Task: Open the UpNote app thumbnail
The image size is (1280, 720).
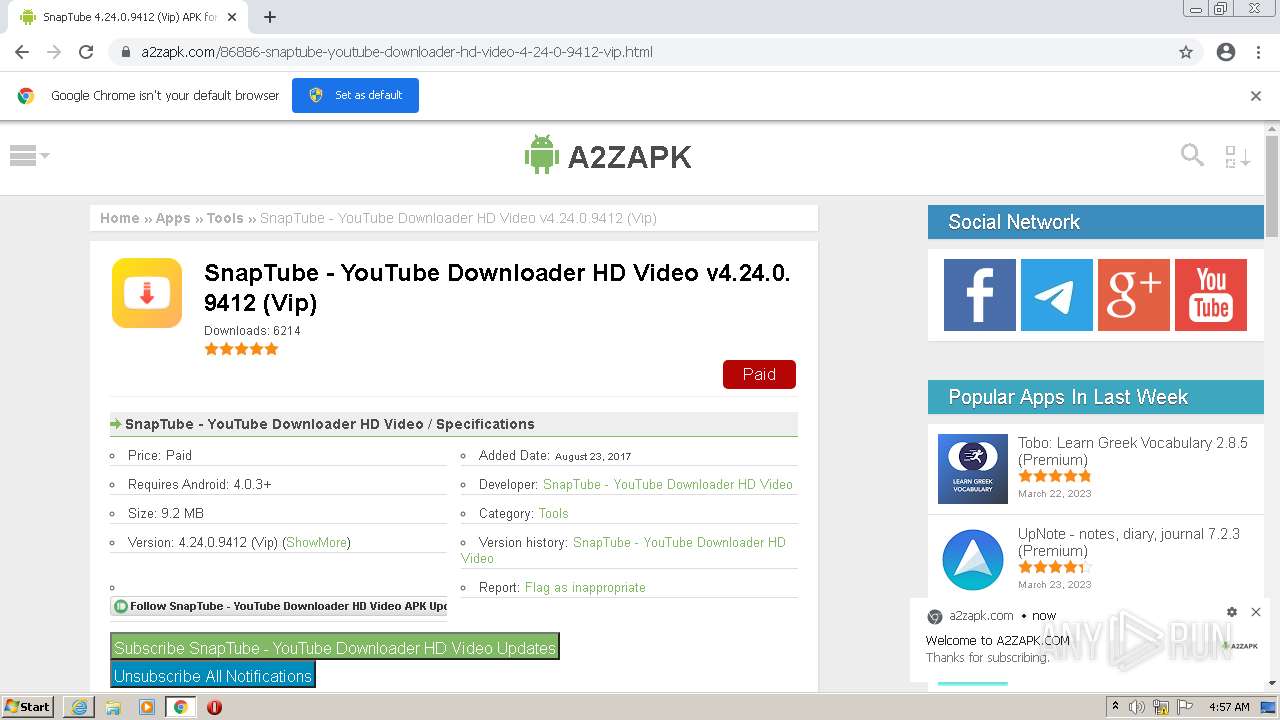Action: (x=973, y=560)
